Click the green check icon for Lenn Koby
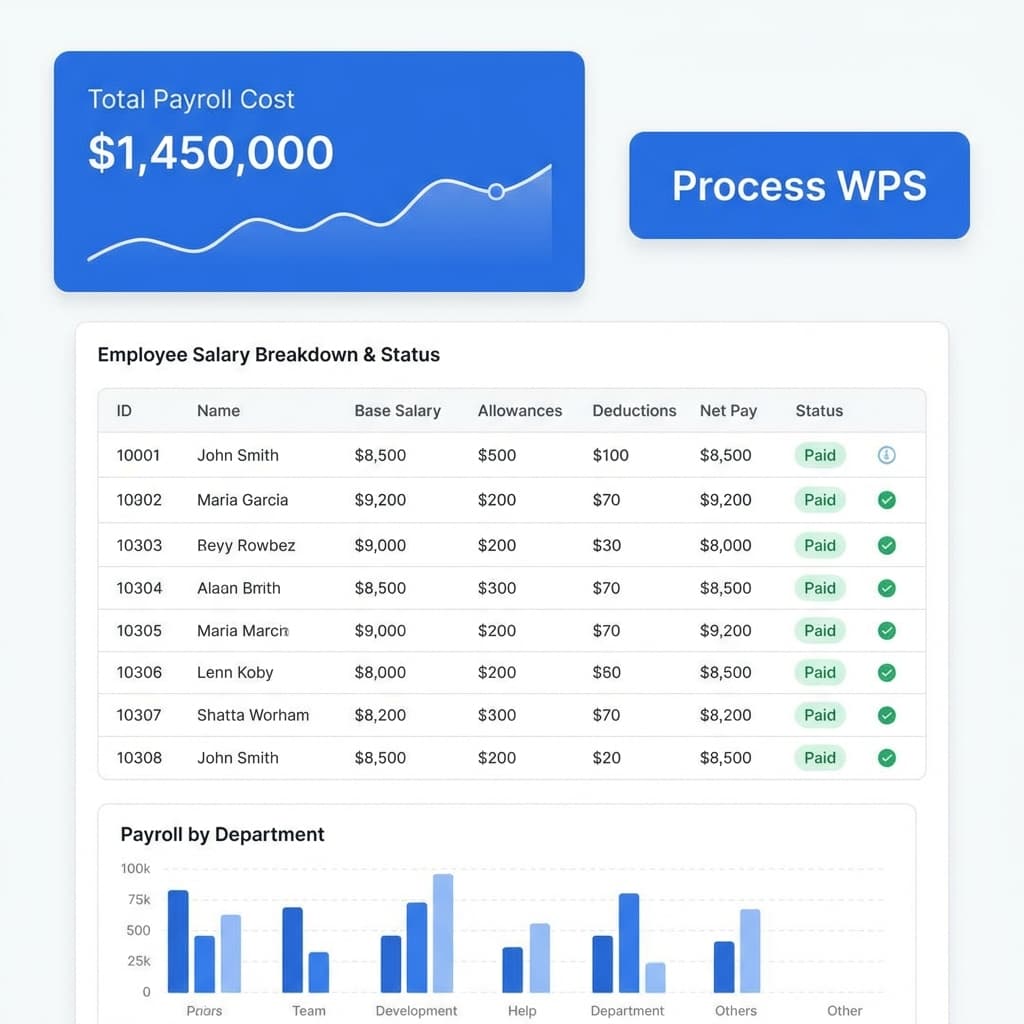The image size is (1024, 1024). tap(887, 672)
